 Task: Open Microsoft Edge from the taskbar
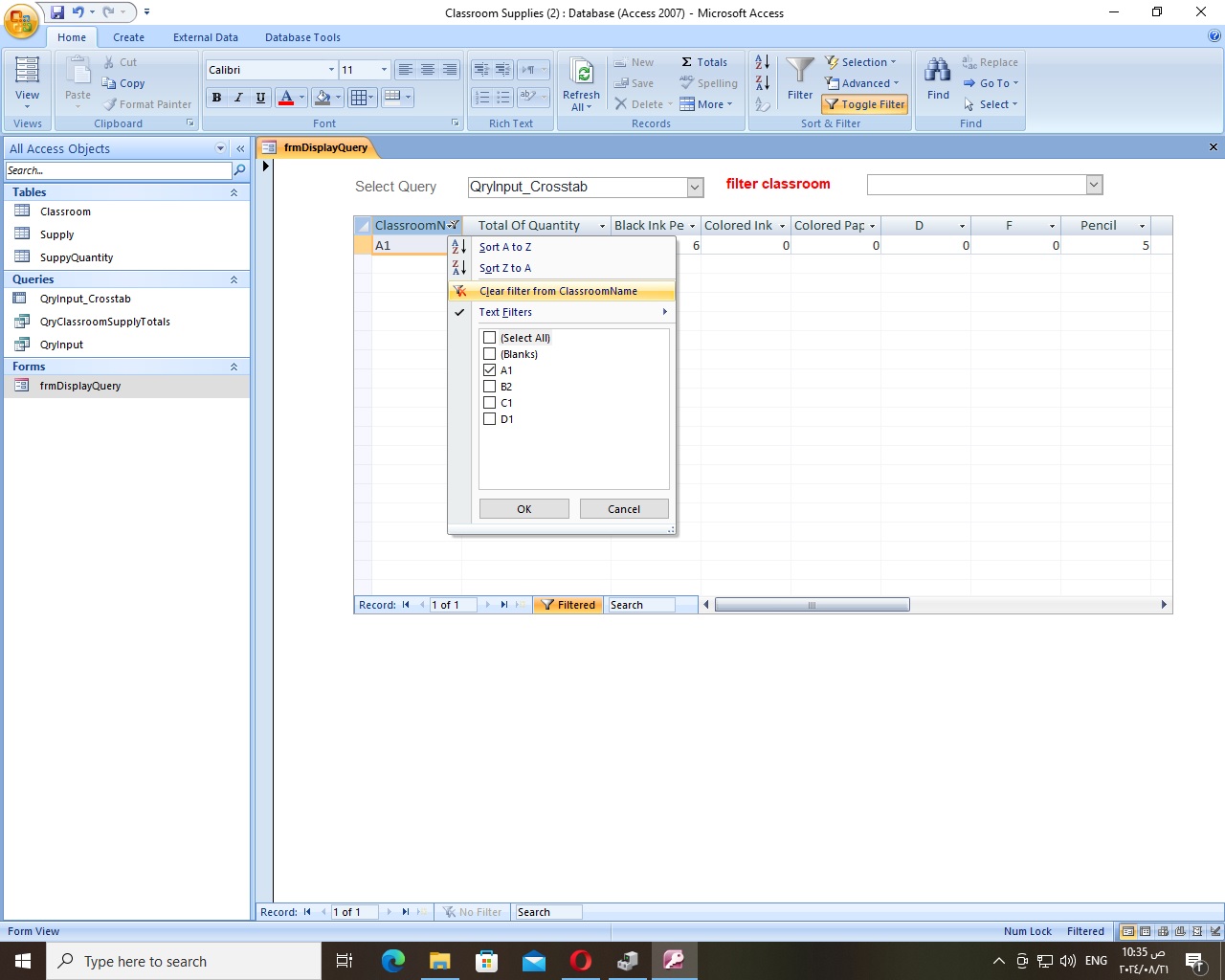pos(393,961)
